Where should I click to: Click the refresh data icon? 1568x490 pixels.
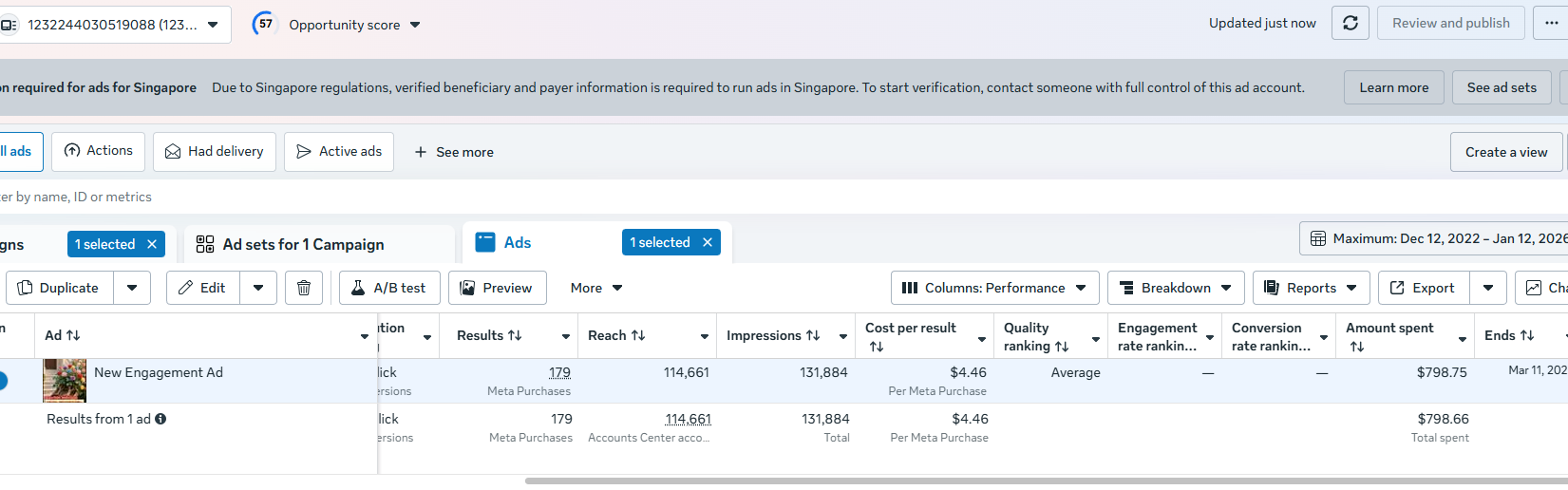point(1351,24)
